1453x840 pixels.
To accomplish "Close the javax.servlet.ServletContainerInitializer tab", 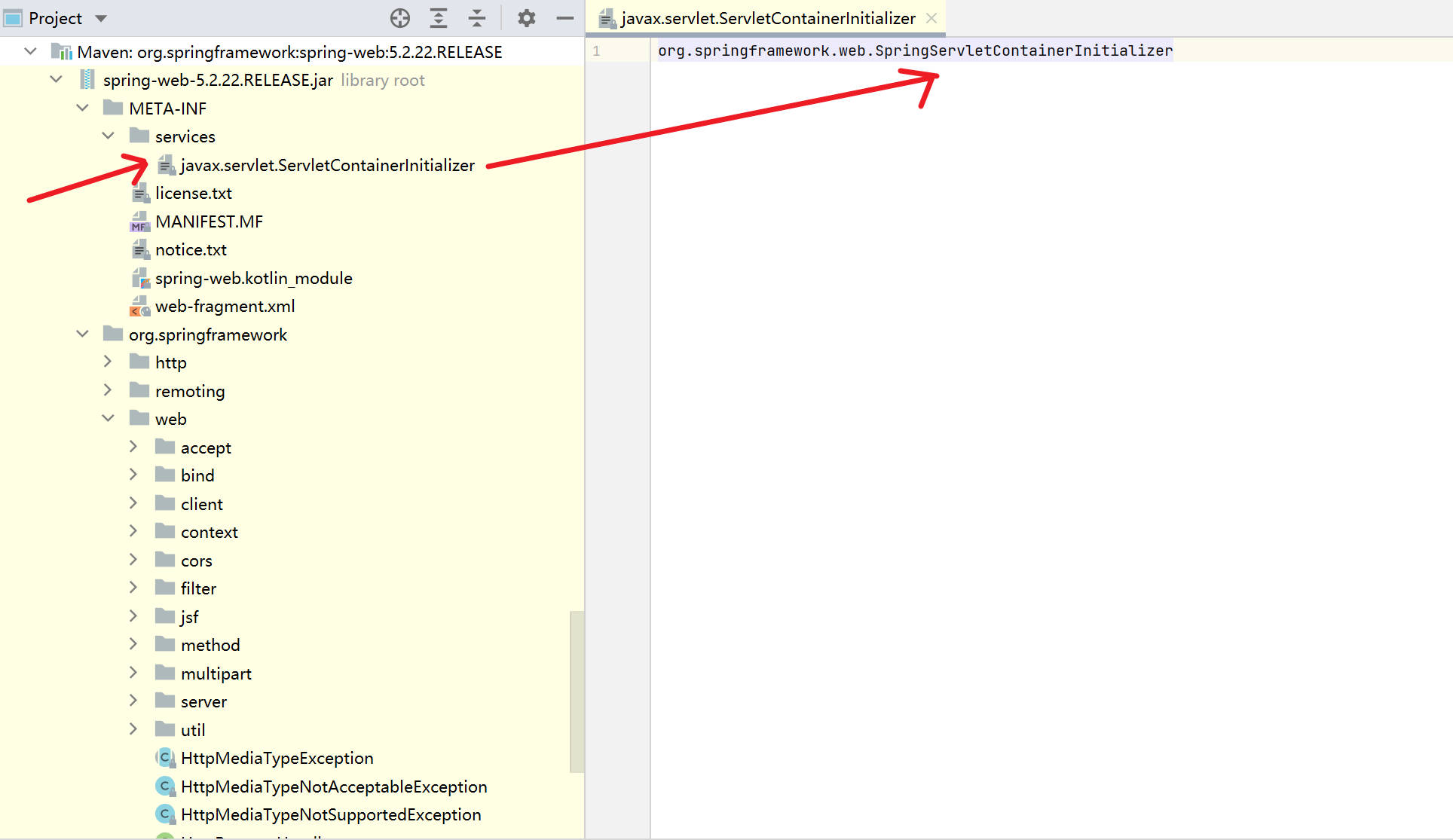I will click(x=931, y=18).
